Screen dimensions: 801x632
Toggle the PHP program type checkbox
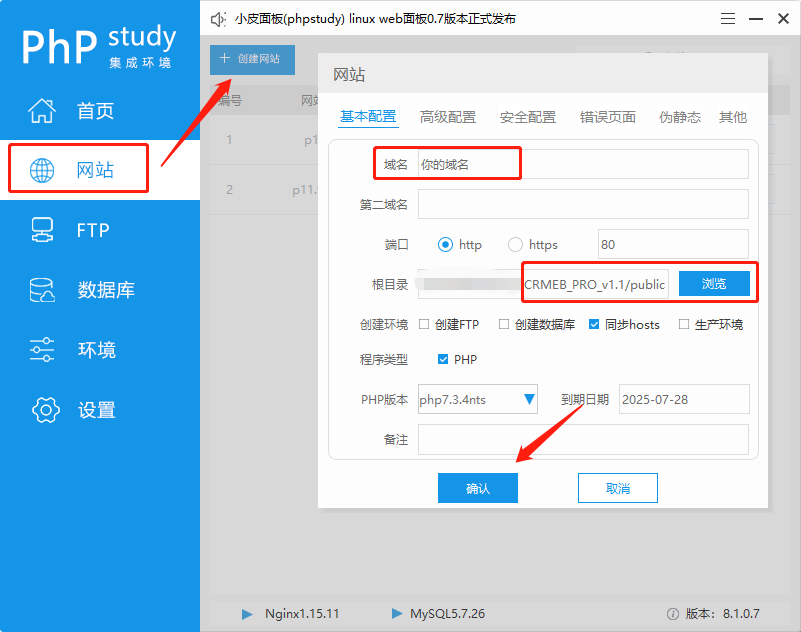443,359
